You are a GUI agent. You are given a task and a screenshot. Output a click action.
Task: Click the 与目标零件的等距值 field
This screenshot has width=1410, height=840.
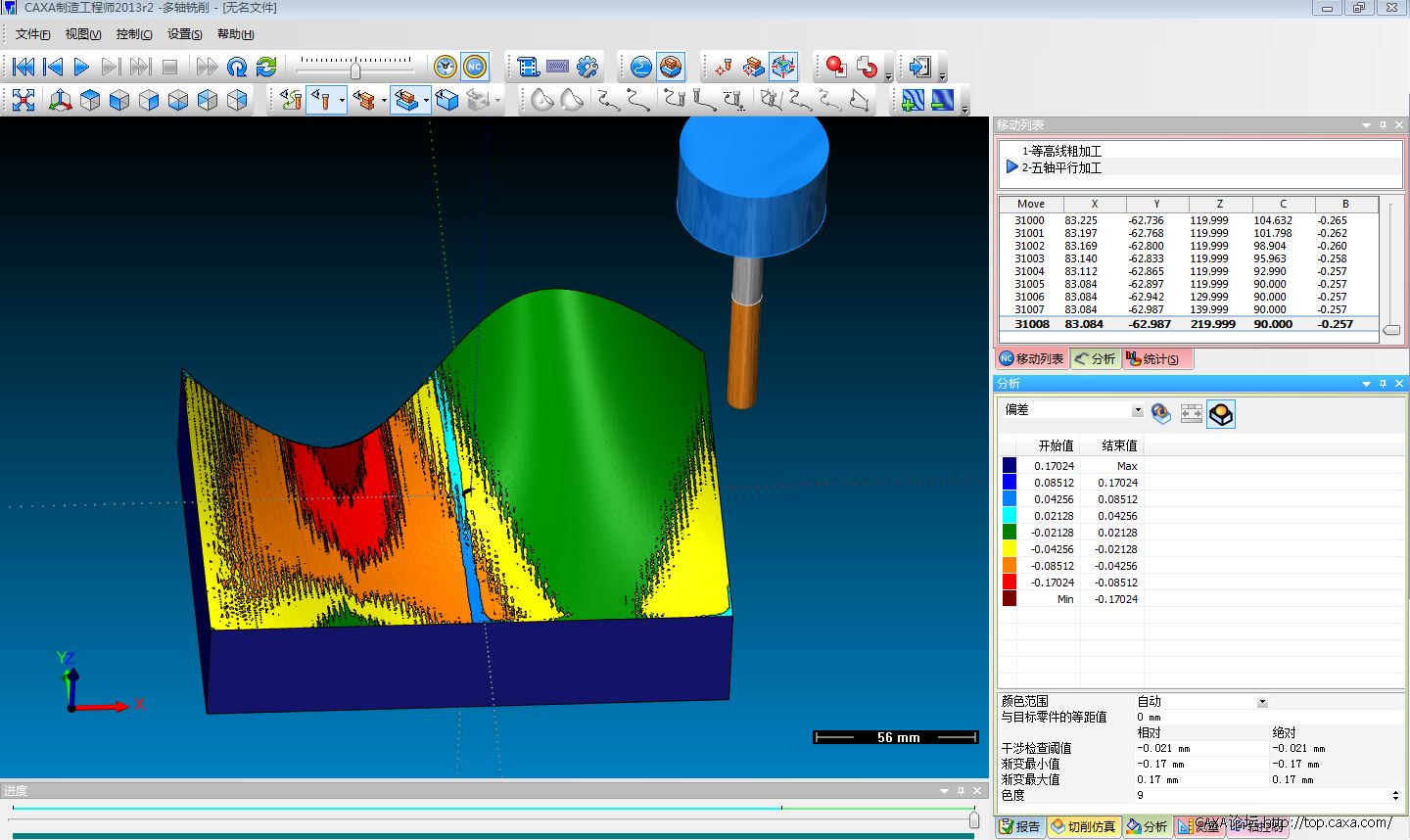tap(1269, 717)
